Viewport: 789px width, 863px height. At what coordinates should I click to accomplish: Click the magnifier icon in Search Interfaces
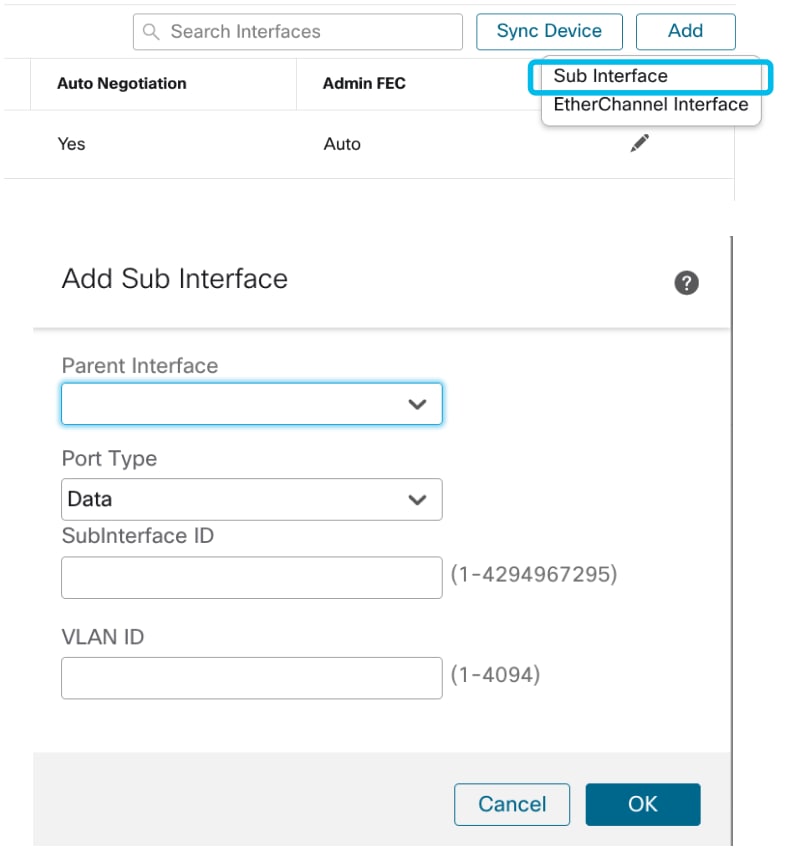pos(151,31)
